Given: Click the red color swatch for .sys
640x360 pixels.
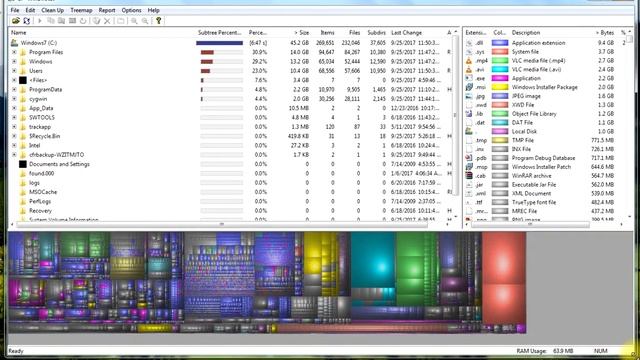Looking at the screenshot, I should point(500,52).
